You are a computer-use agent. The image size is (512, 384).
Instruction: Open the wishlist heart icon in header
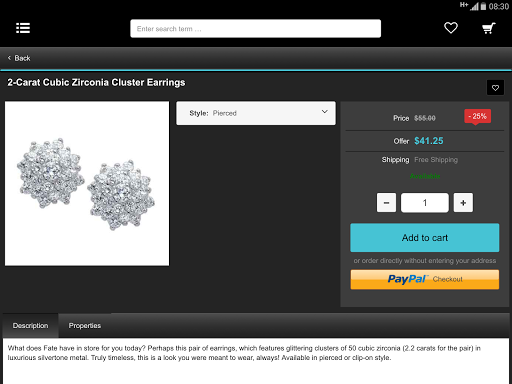[x=451, y=28]
